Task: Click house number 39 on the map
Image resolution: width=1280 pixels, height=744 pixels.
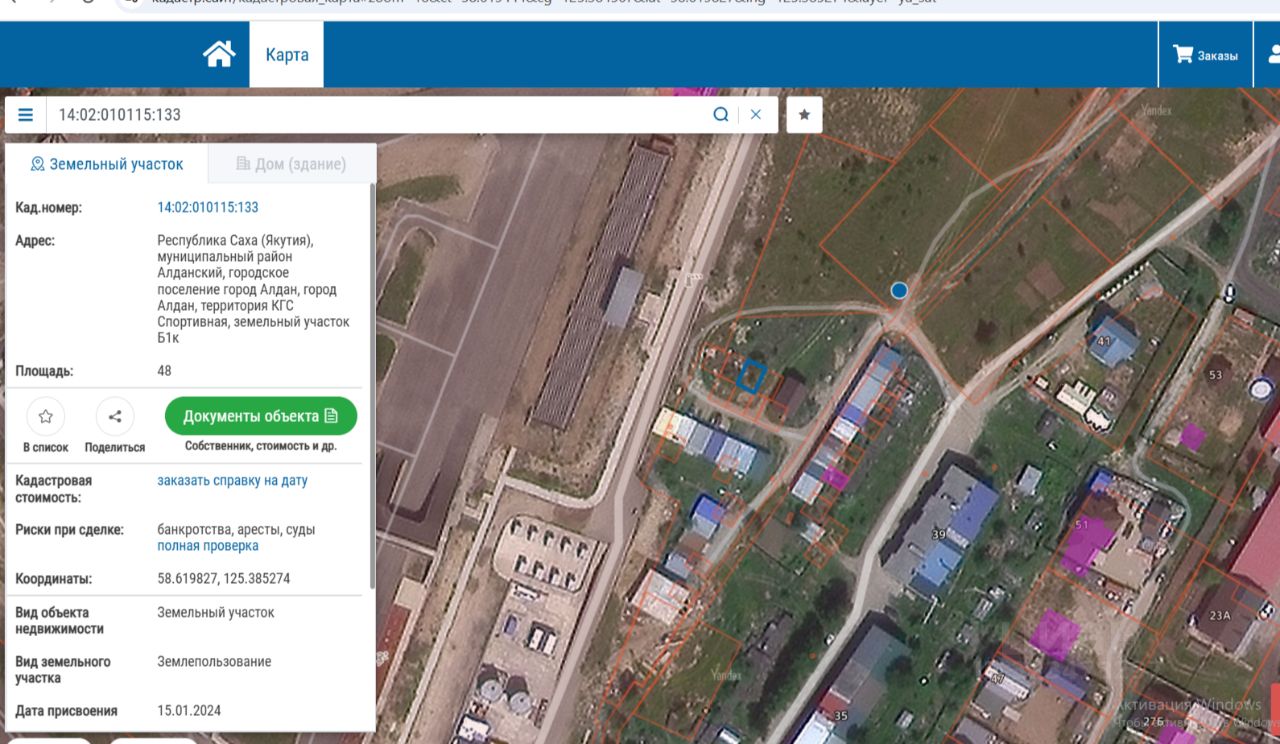Action: point(939,535)
